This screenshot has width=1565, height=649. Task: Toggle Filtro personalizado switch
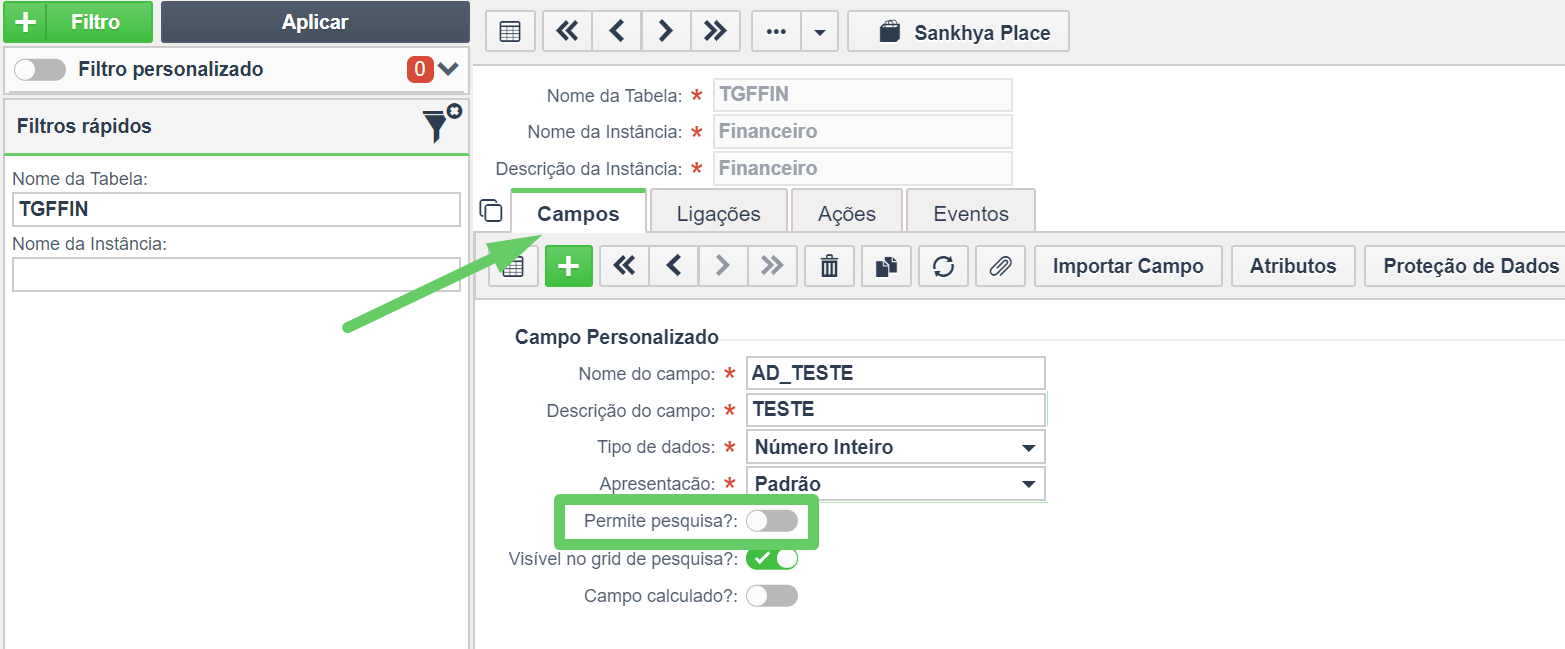[40, 69]
